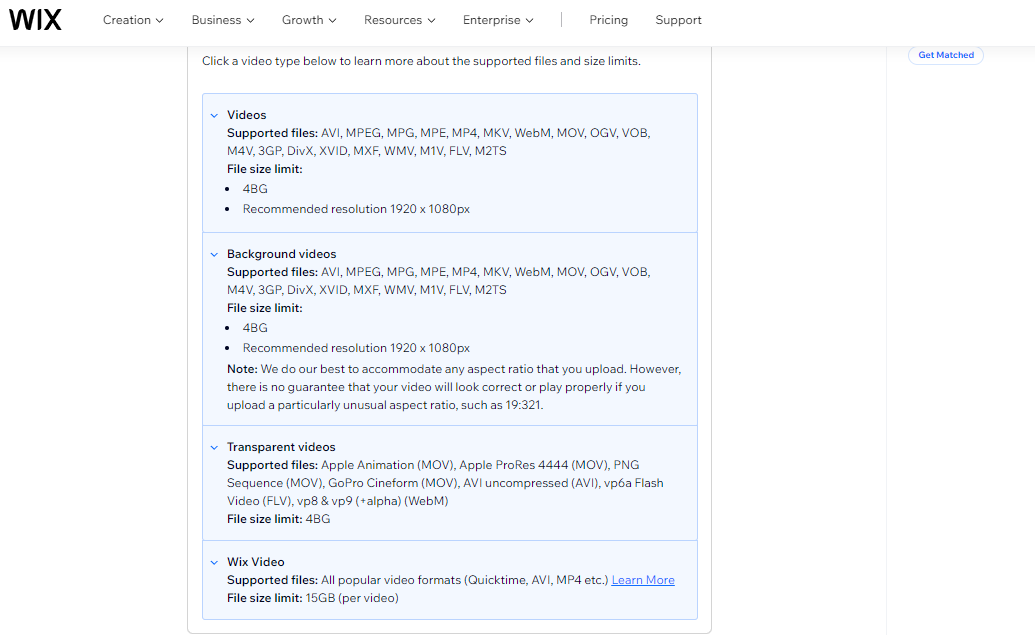
Task: Open the Enterprise menu
Action: 498,20
